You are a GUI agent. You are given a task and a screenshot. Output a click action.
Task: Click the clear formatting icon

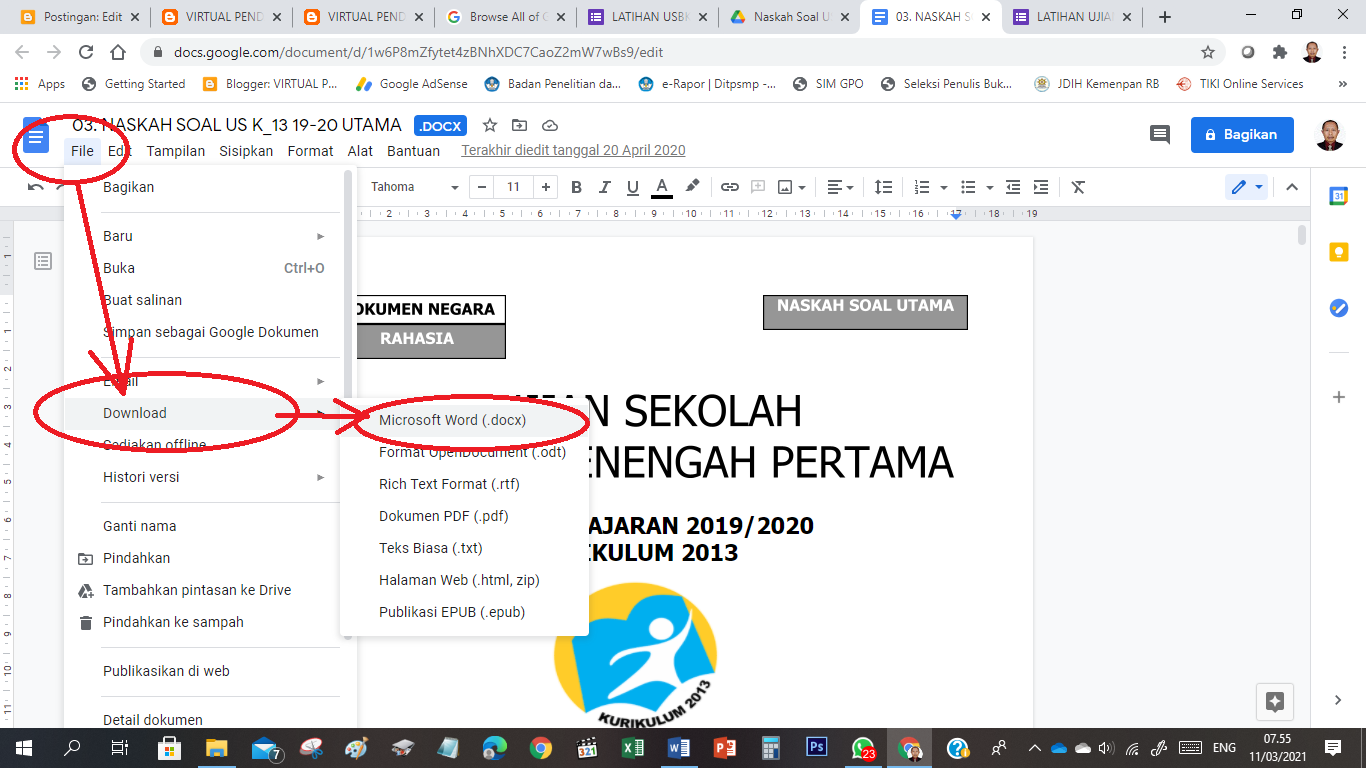[1077, 187]
